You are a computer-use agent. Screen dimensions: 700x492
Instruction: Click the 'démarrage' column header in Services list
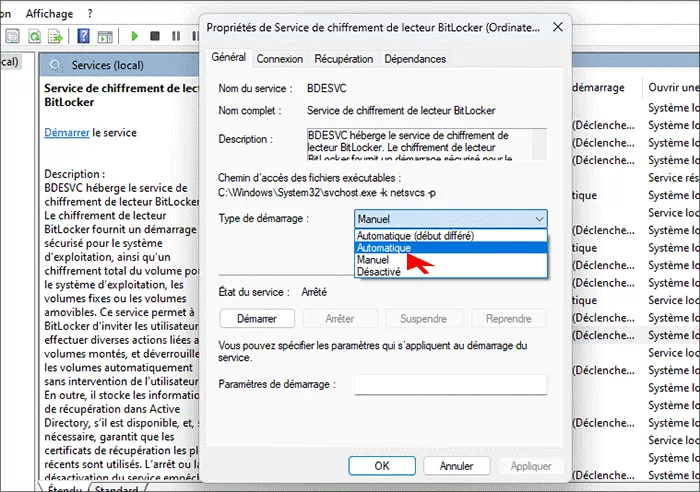point(598,88)
